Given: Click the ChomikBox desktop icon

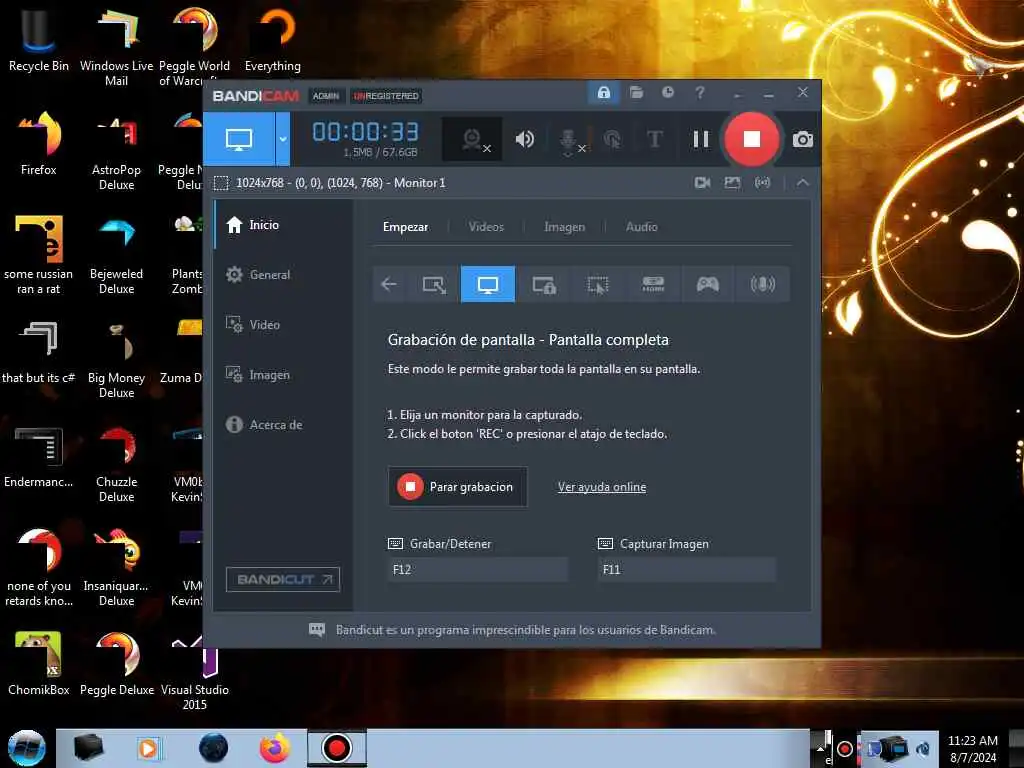Looking at the screenshot, I should click(x=39, y=663).
